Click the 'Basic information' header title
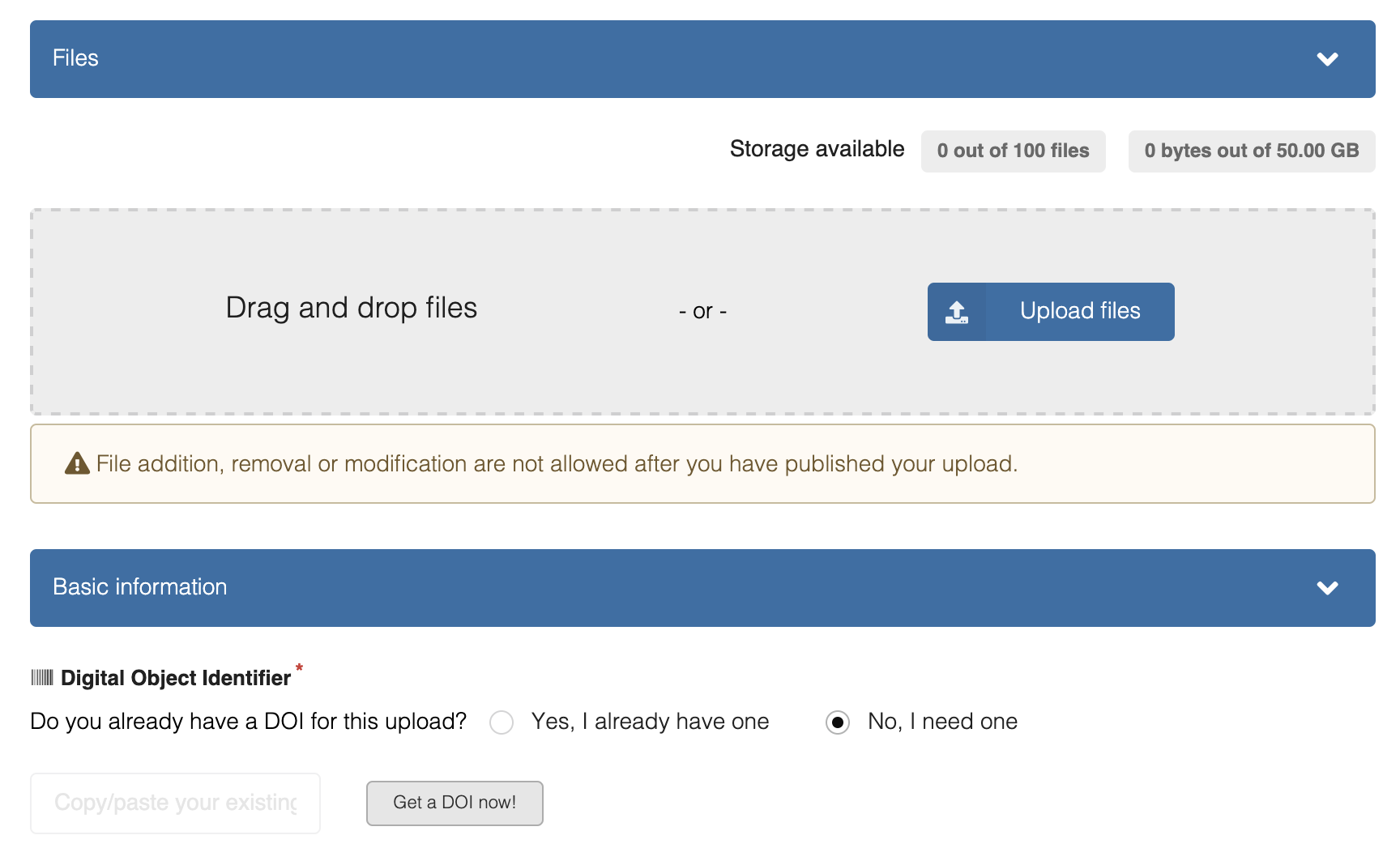The image size is (1400, 865). (x=140, y=587)
